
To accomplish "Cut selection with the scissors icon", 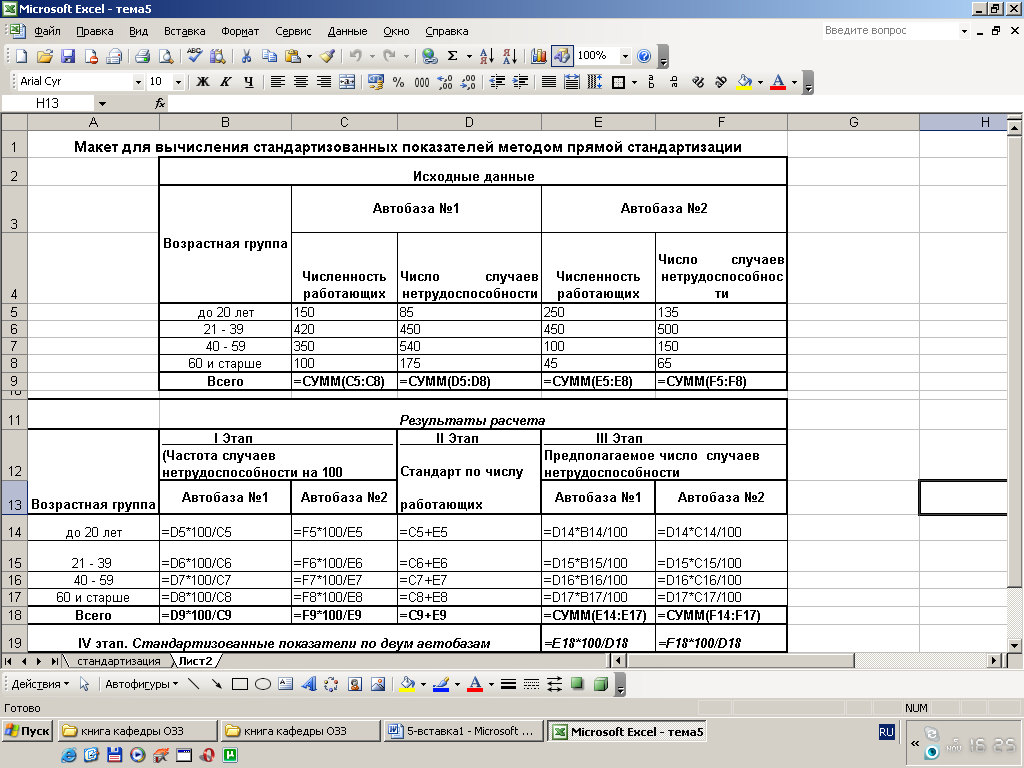I will point(246,56).
